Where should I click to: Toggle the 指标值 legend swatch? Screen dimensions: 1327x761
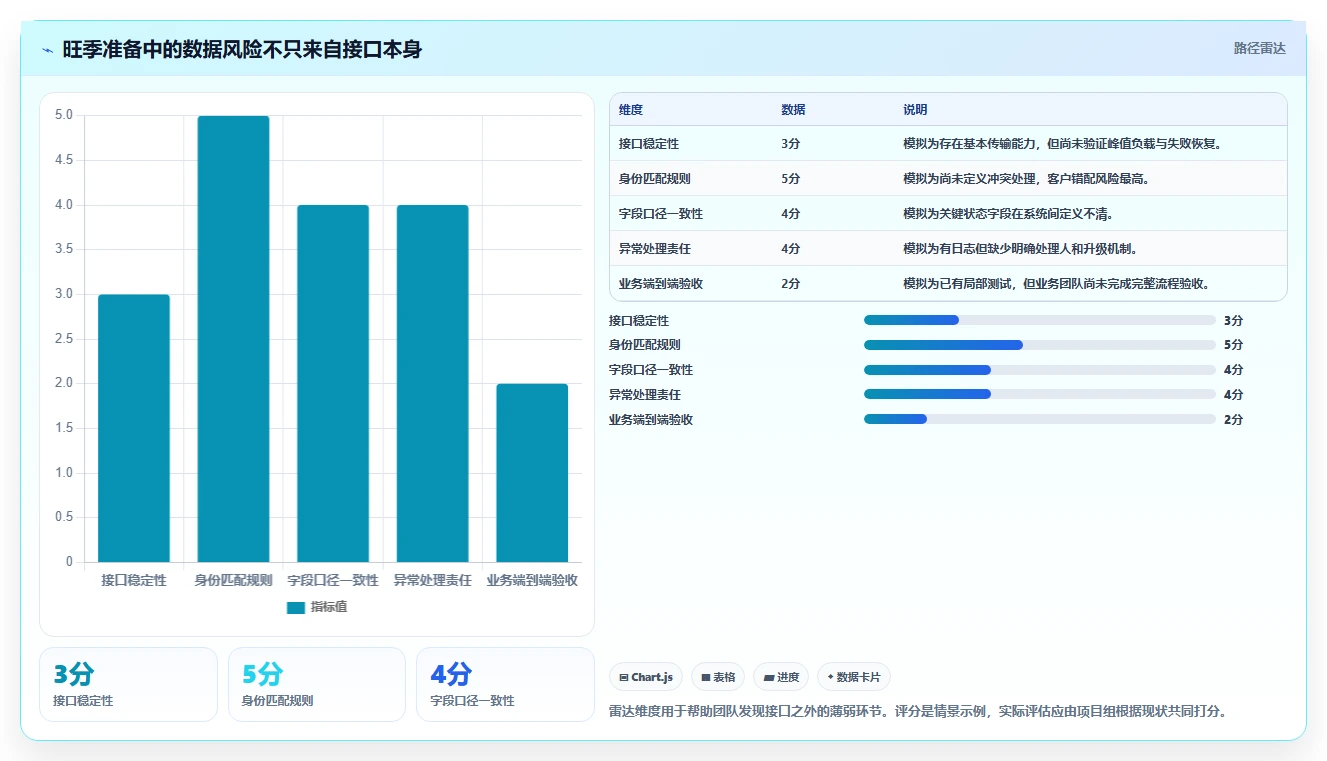point(295,607)
